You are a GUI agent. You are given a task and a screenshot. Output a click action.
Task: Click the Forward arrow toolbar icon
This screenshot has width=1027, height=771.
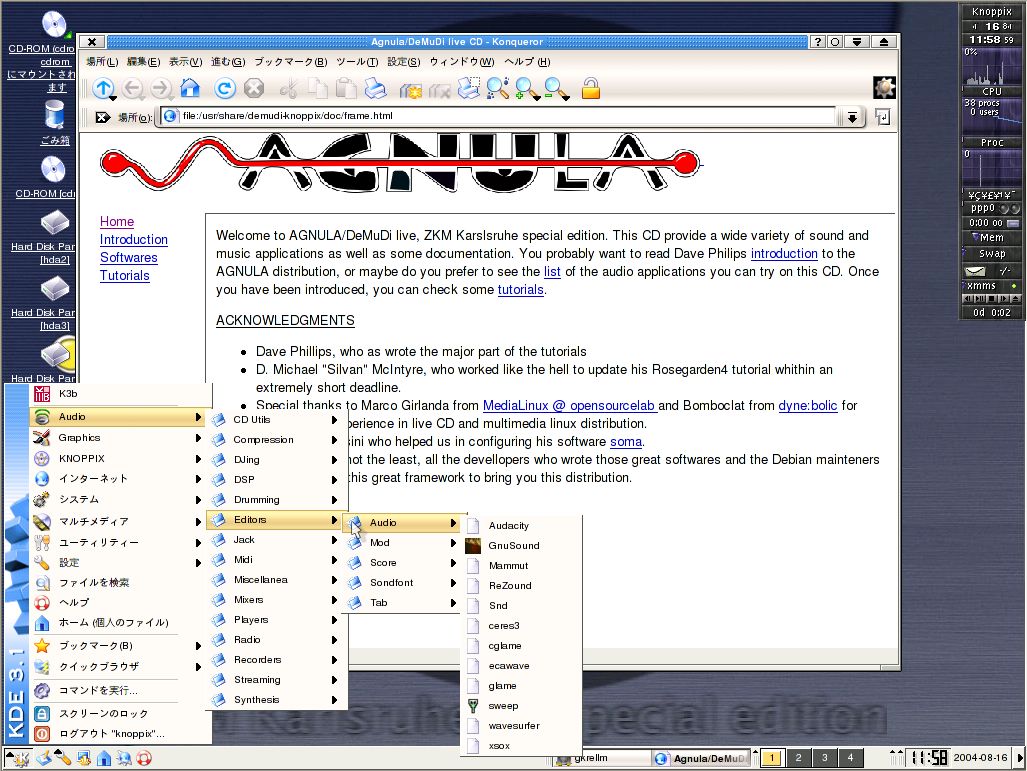coord(162,88)
